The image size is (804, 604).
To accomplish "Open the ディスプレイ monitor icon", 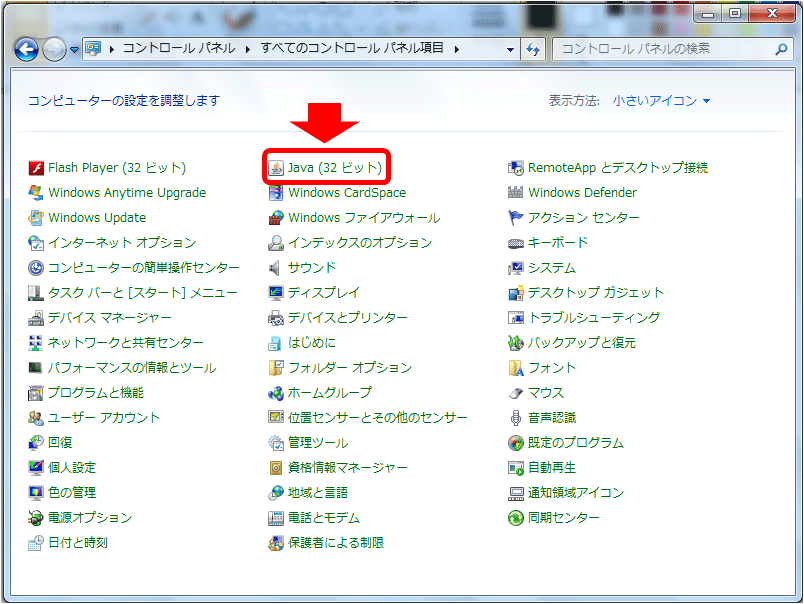I will pyautogui.click(x=276, y=293).
